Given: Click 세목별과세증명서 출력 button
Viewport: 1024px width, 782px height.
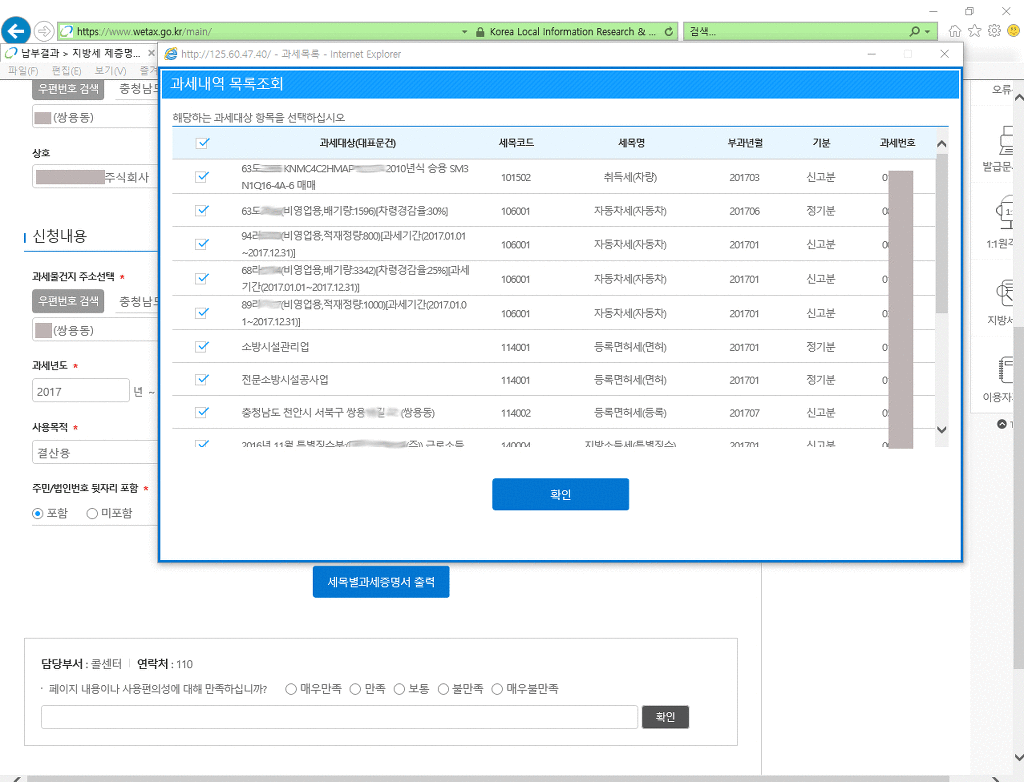Looking at the screenshot, I should [x=381, y=581].
